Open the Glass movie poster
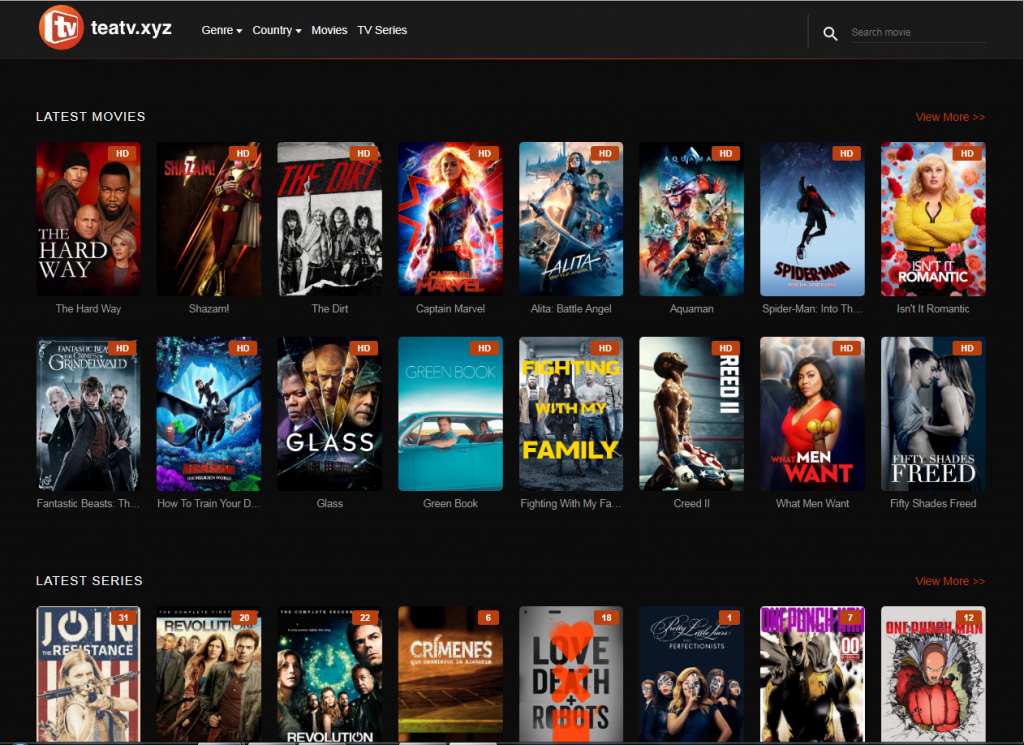 [330, 414]
